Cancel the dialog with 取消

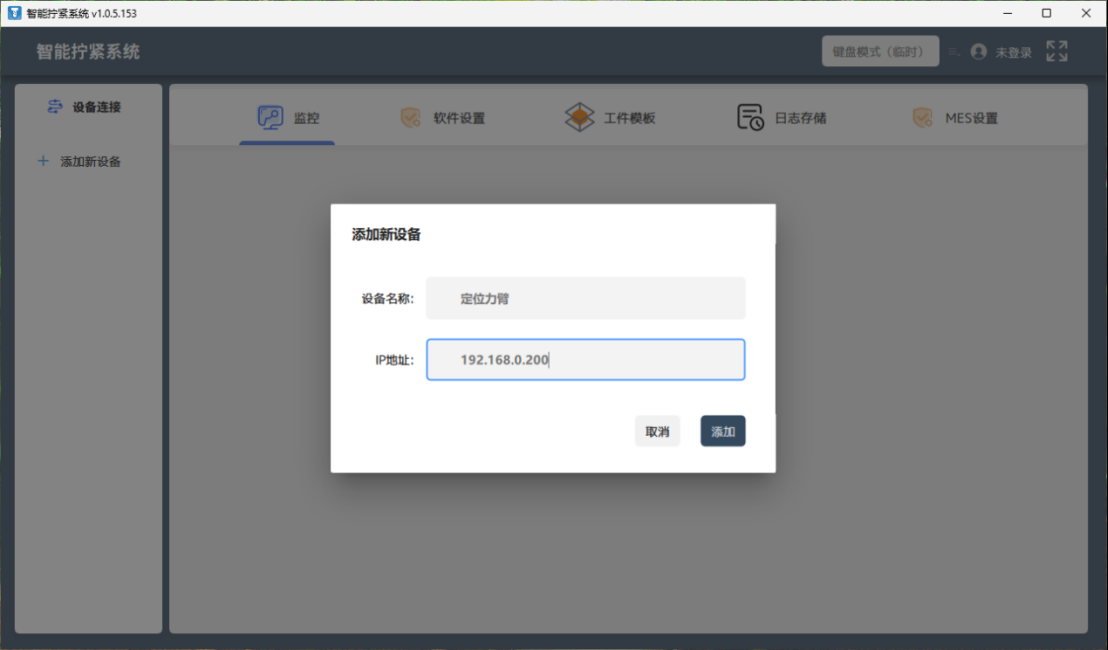tap(657, 431)
